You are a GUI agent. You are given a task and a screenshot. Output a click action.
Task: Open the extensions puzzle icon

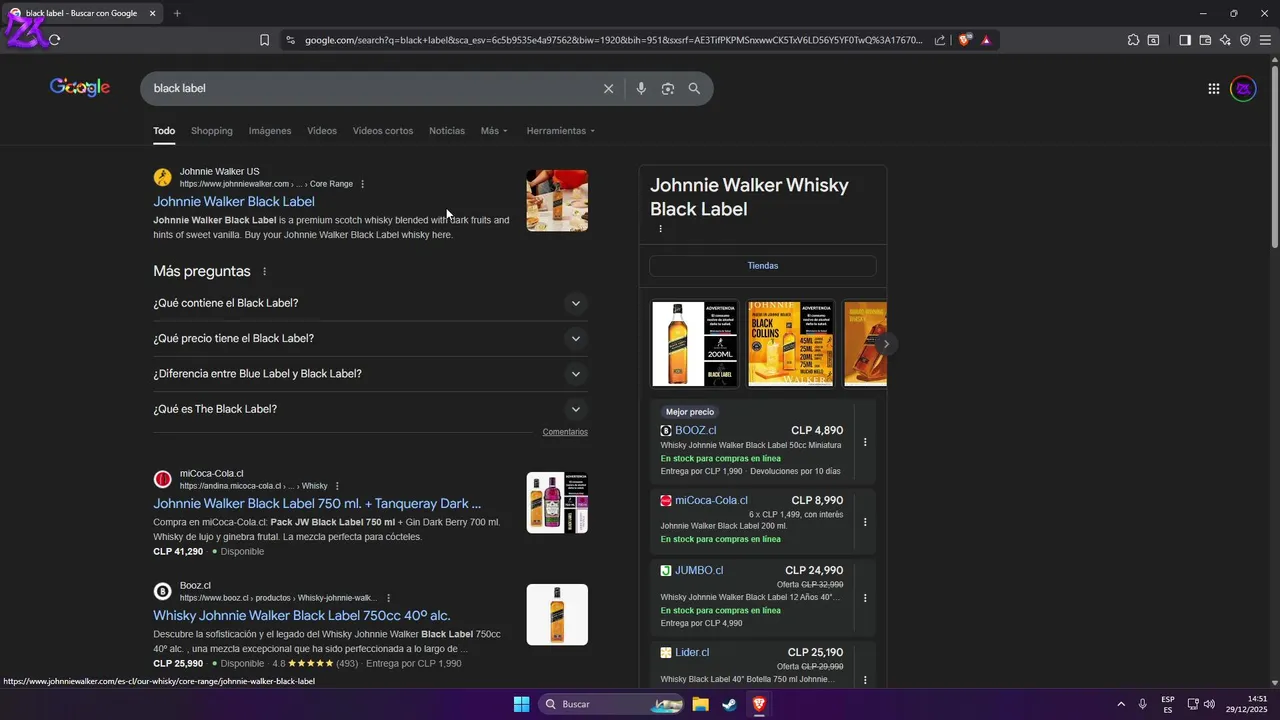coord(1133,40)
